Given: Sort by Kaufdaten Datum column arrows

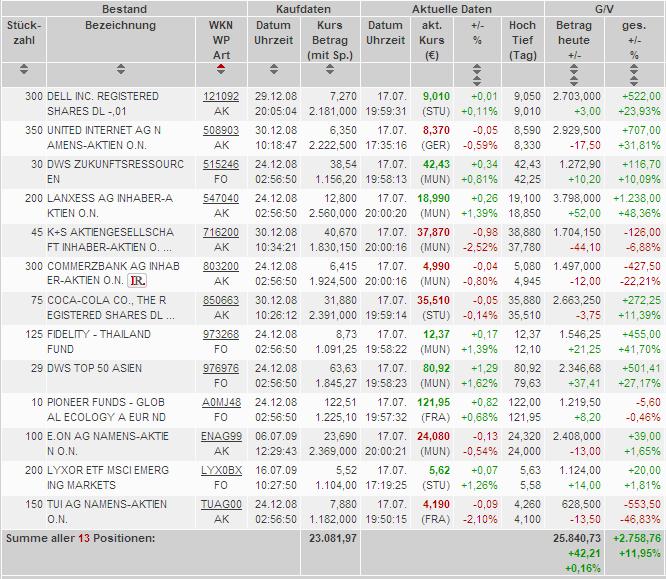Looking at the screenshot, I should pos(274,70).
